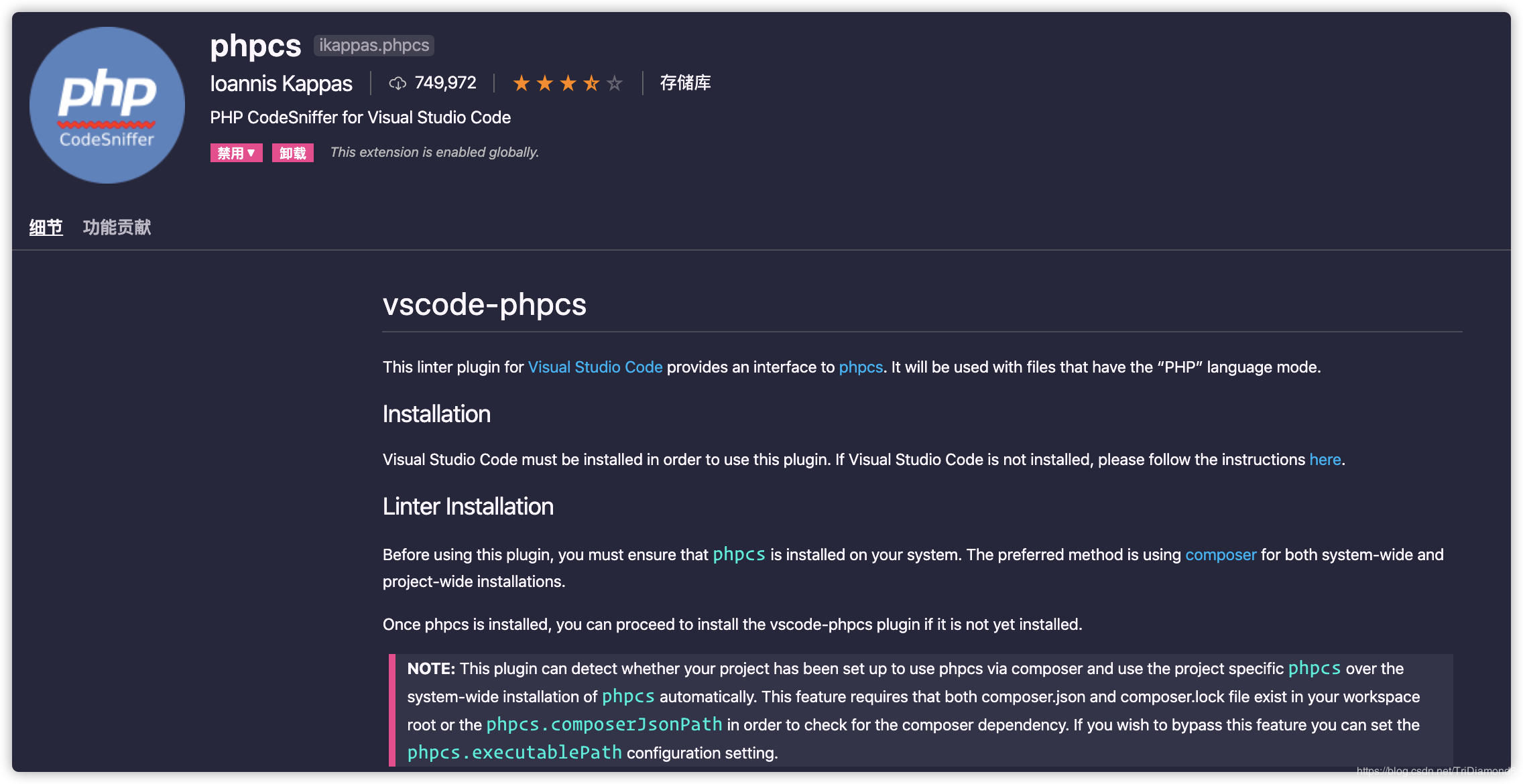Viewport: 1523px width, 784px height.
Task: Switch to the 细节 details tab
Action: pos(46,227)
